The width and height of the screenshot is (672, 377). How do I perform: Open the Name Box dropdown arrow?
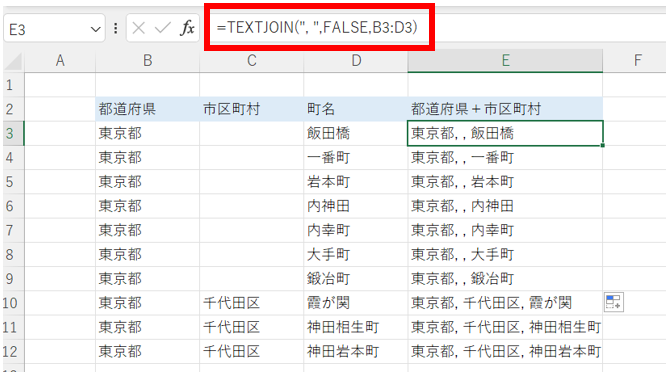point(95,29)
